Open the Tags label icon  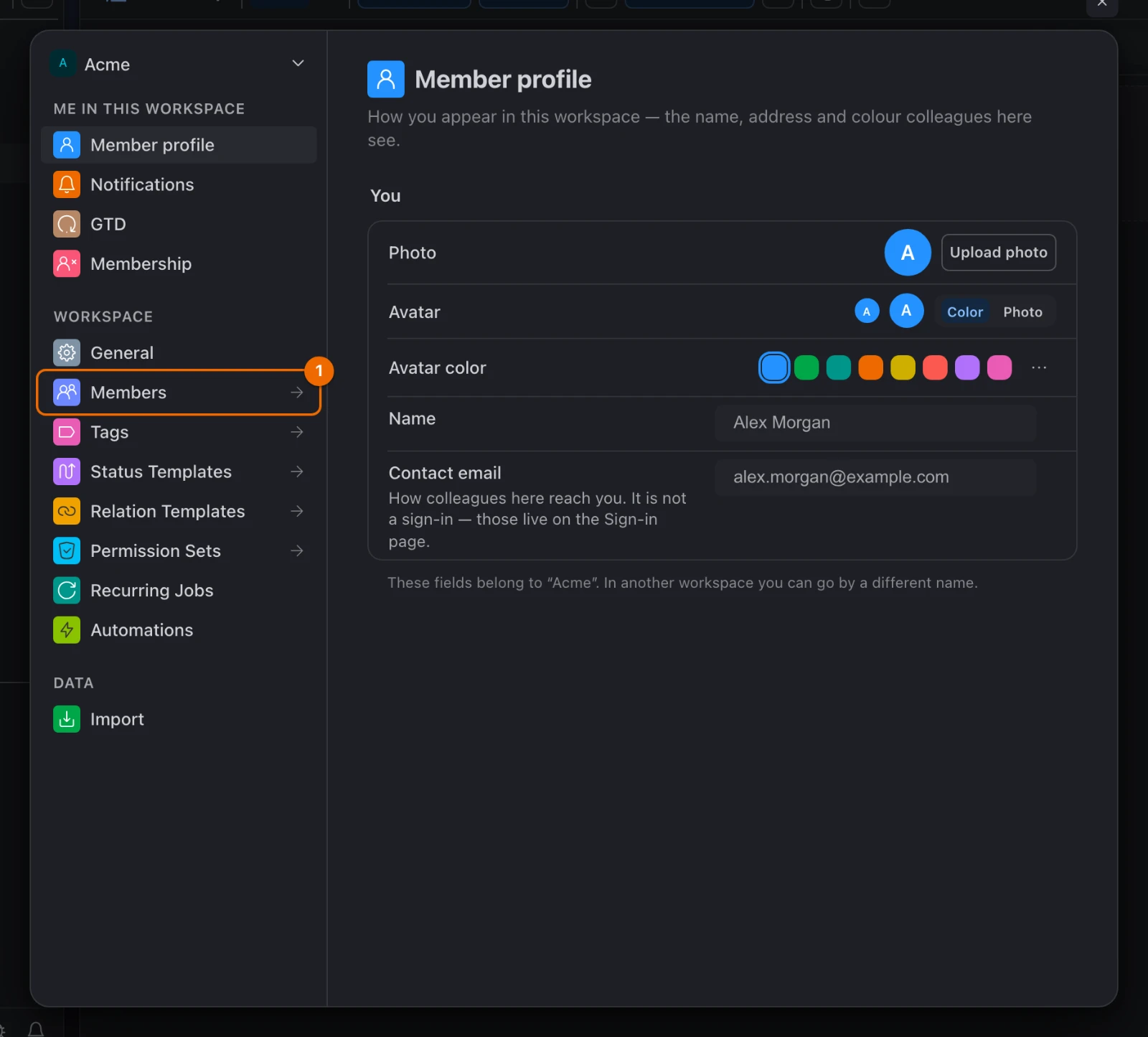pos(67,432)
